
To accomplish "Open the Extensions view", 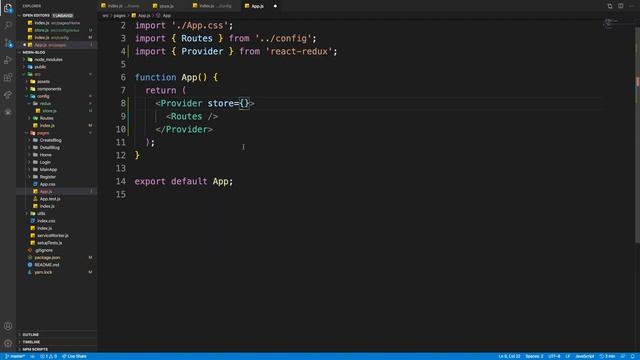I will [8, 77].
